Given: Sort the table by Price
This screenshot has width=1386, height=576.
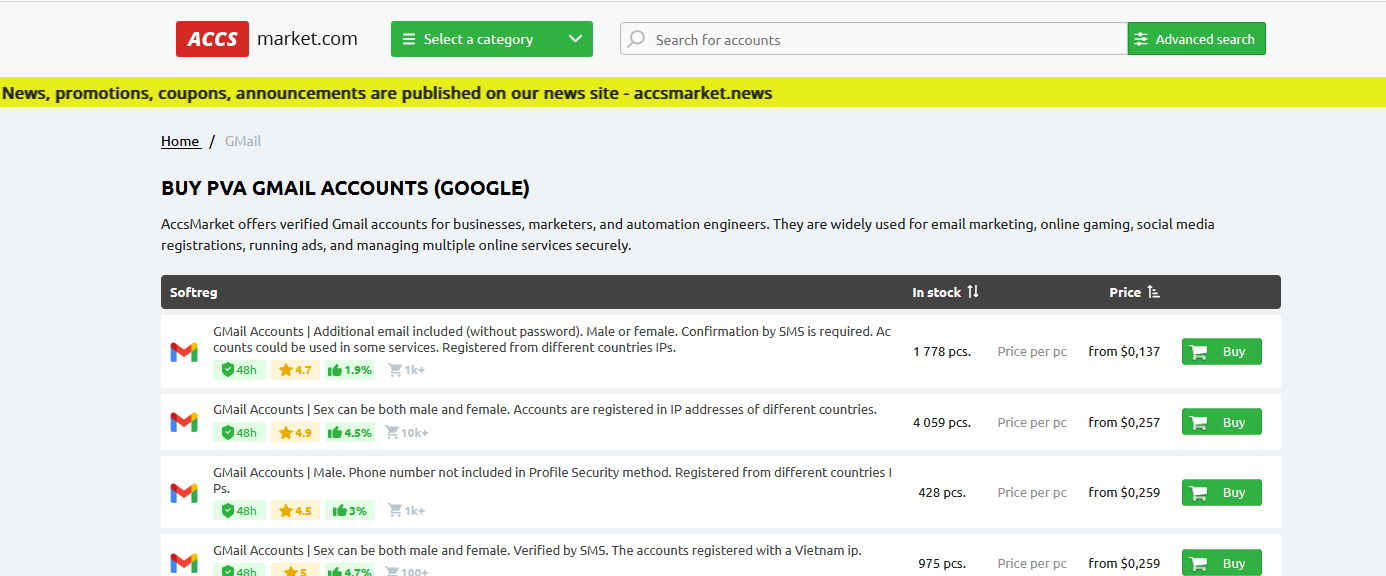Looking at the screenshot, I should (x=1134, y=292).
